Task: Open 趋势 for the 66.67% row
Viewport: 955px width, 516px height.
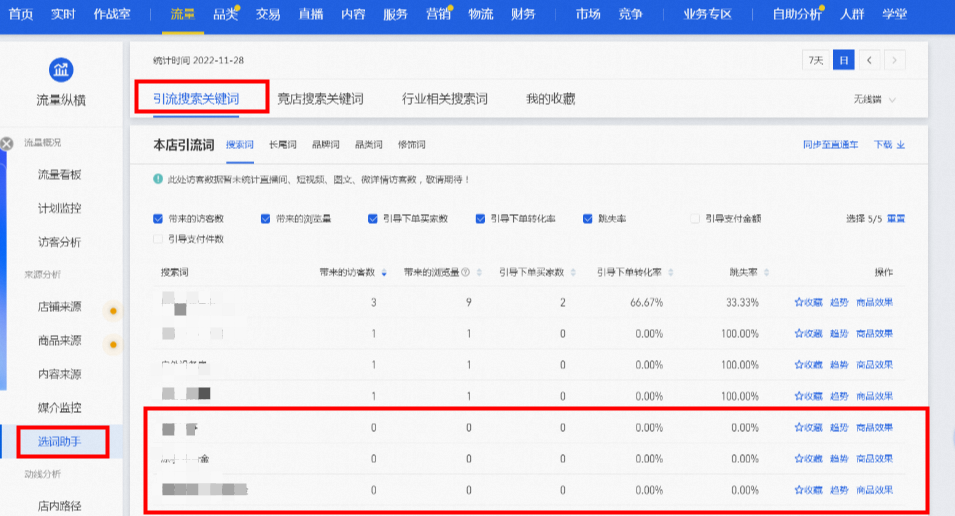Action: [839, 302]
